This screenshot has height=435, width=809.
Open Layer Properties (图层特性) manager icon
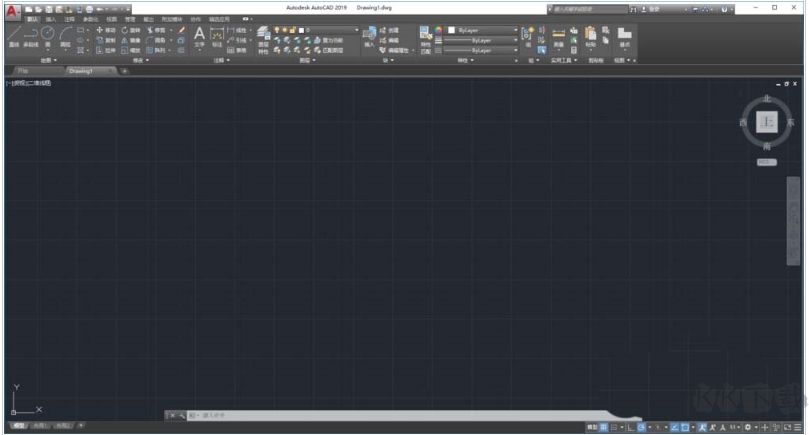(x=263, y=34)
